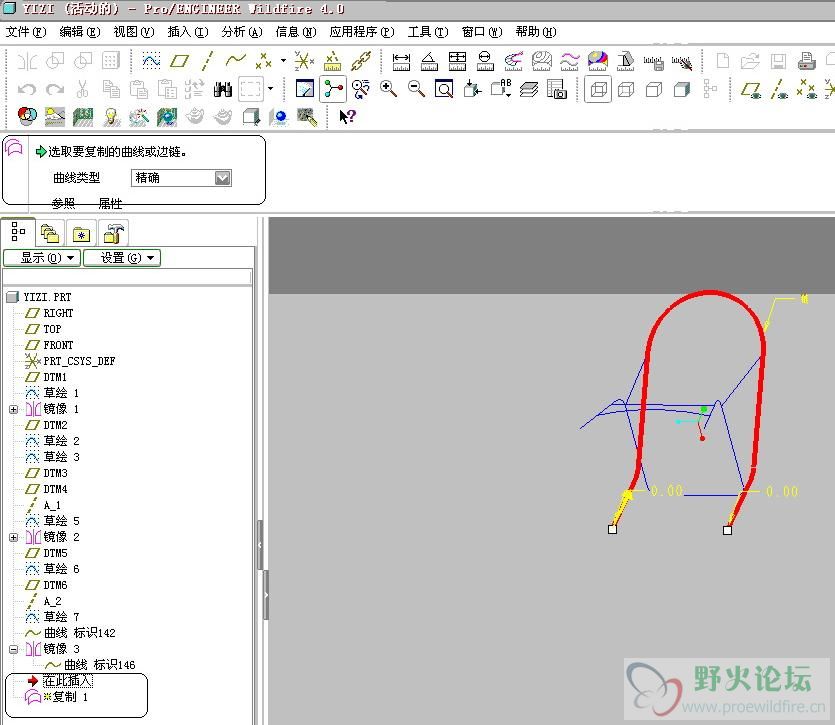835x725 pixels.
Task: Expand the 镜像 2 tree node
Action: [13, 537]
